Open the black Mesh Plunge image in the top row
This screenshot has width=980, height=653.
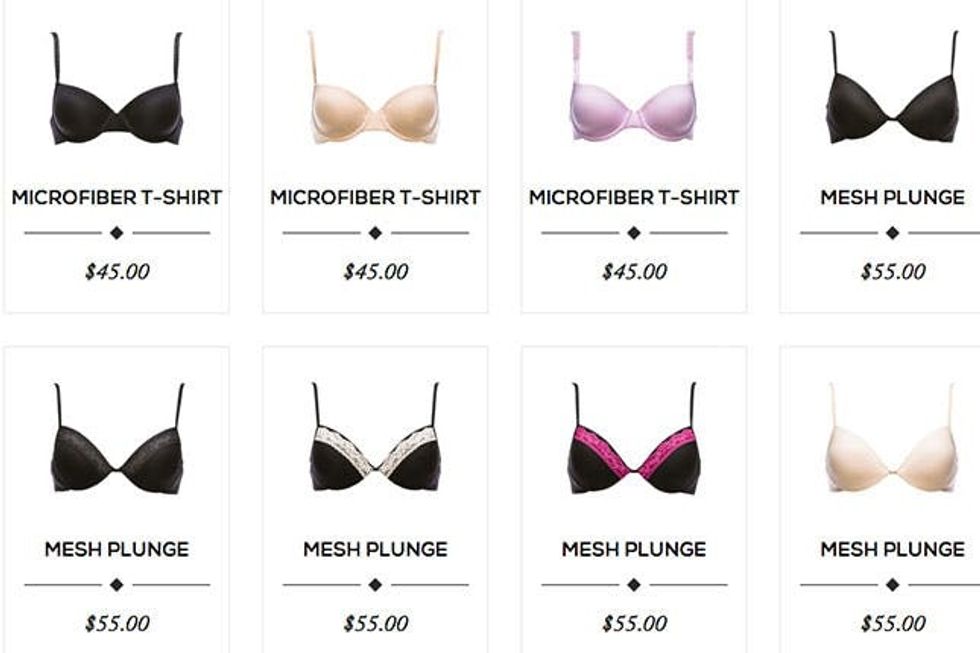pyautogui.click(x=892, y=87)
